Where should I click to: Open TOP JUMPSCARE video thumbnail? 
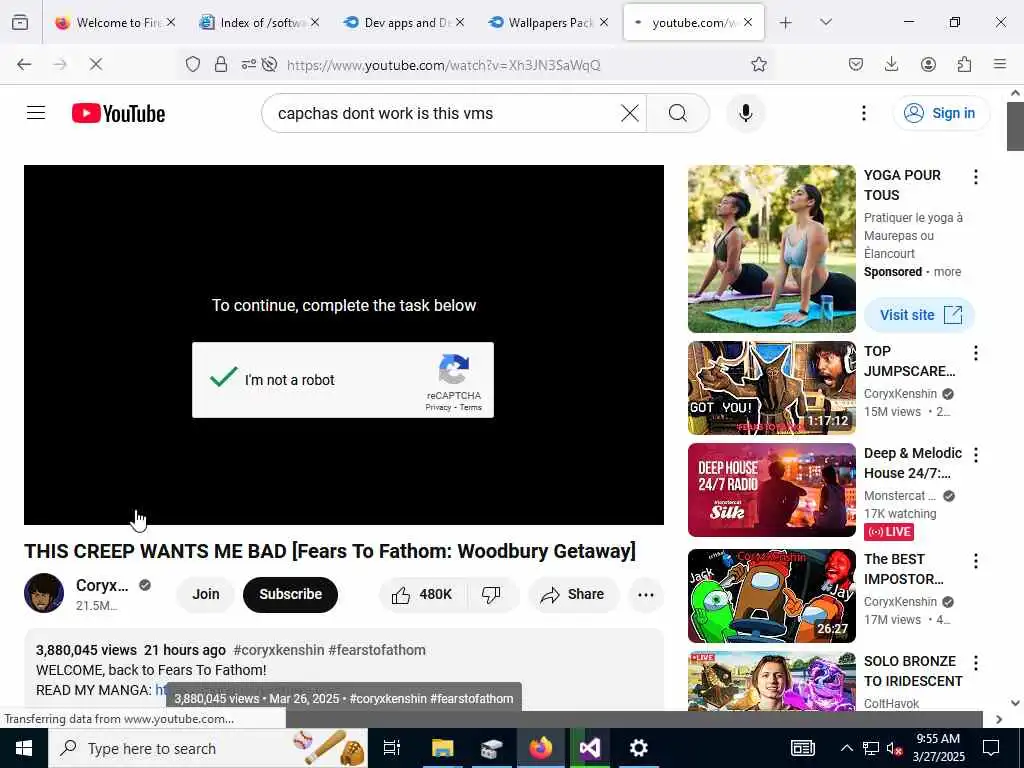pyautogui.click(x=771, y=388)
